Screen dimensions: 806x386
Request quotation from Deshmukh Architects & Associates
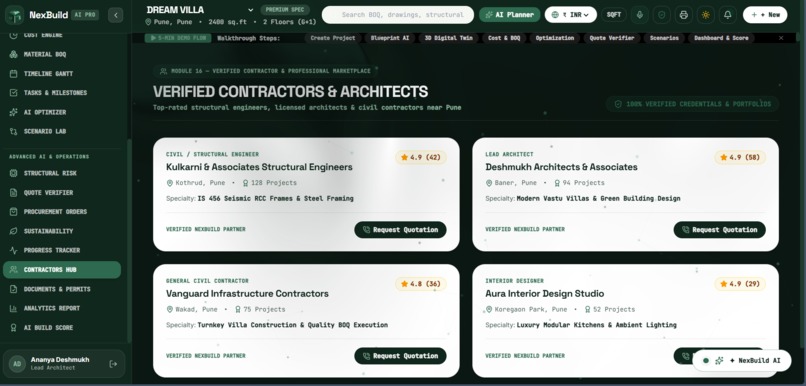click(x=720, y=230)
